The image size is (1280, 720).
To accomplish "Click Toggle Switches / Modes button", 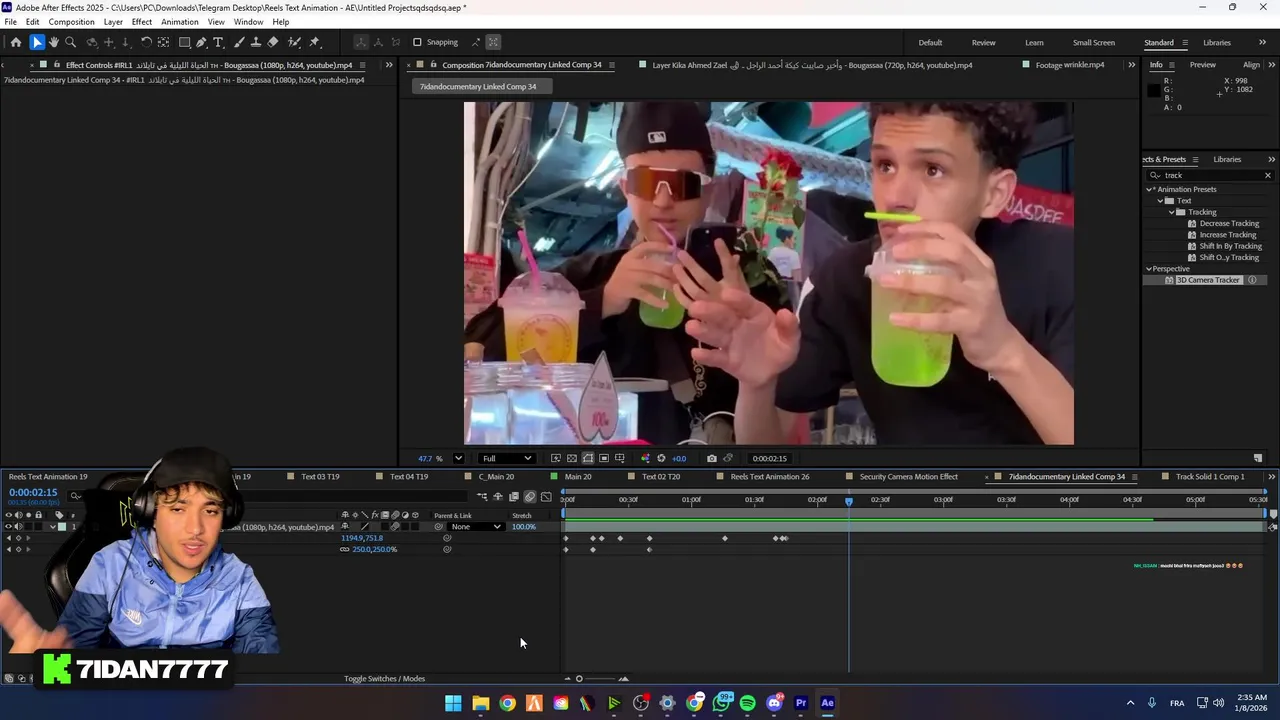I will [x=385, y=679].
